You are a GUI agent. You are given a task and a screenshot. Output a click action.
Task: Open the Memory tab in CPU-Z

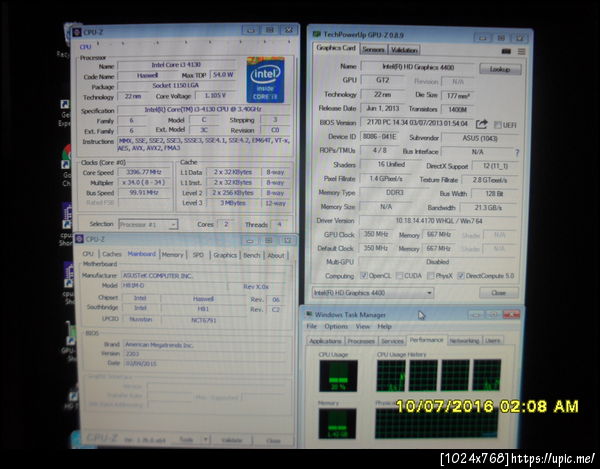[172, 255]
